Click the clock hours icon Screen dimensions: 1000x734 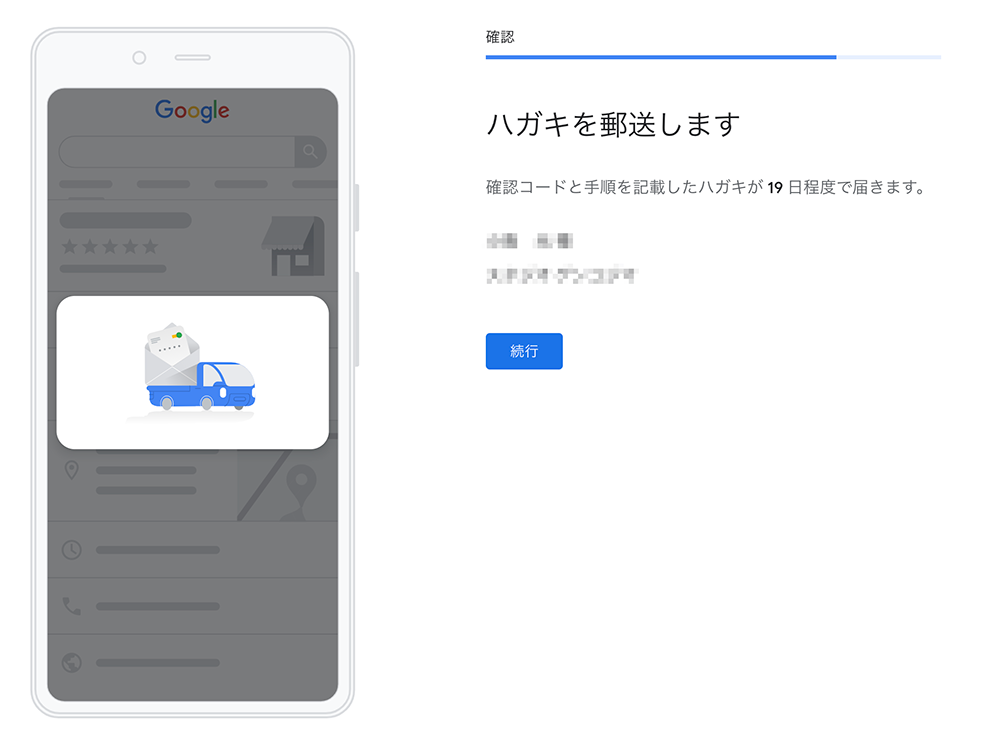click(x=71, y=550)
